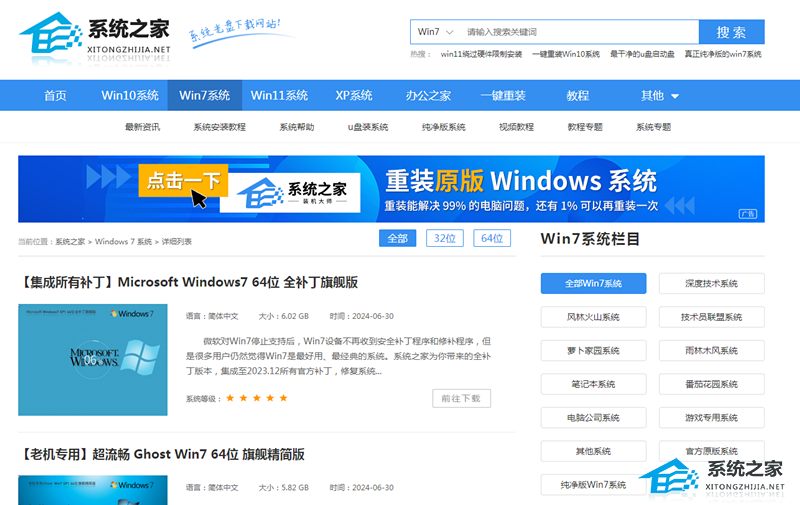This screenshot has width=800, height=505.
Task: Open 视频教程 sub-navigation link
Action: tap(516, 127)
